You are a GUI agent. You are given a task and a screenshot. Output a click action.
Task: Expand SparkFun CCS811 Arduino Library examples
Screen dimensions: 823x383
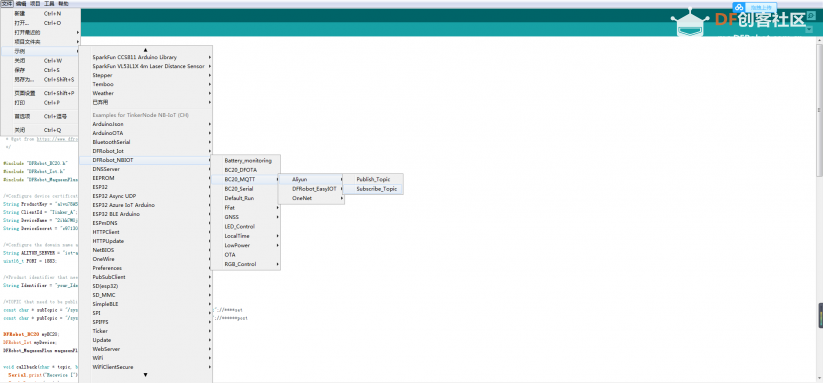145,57
